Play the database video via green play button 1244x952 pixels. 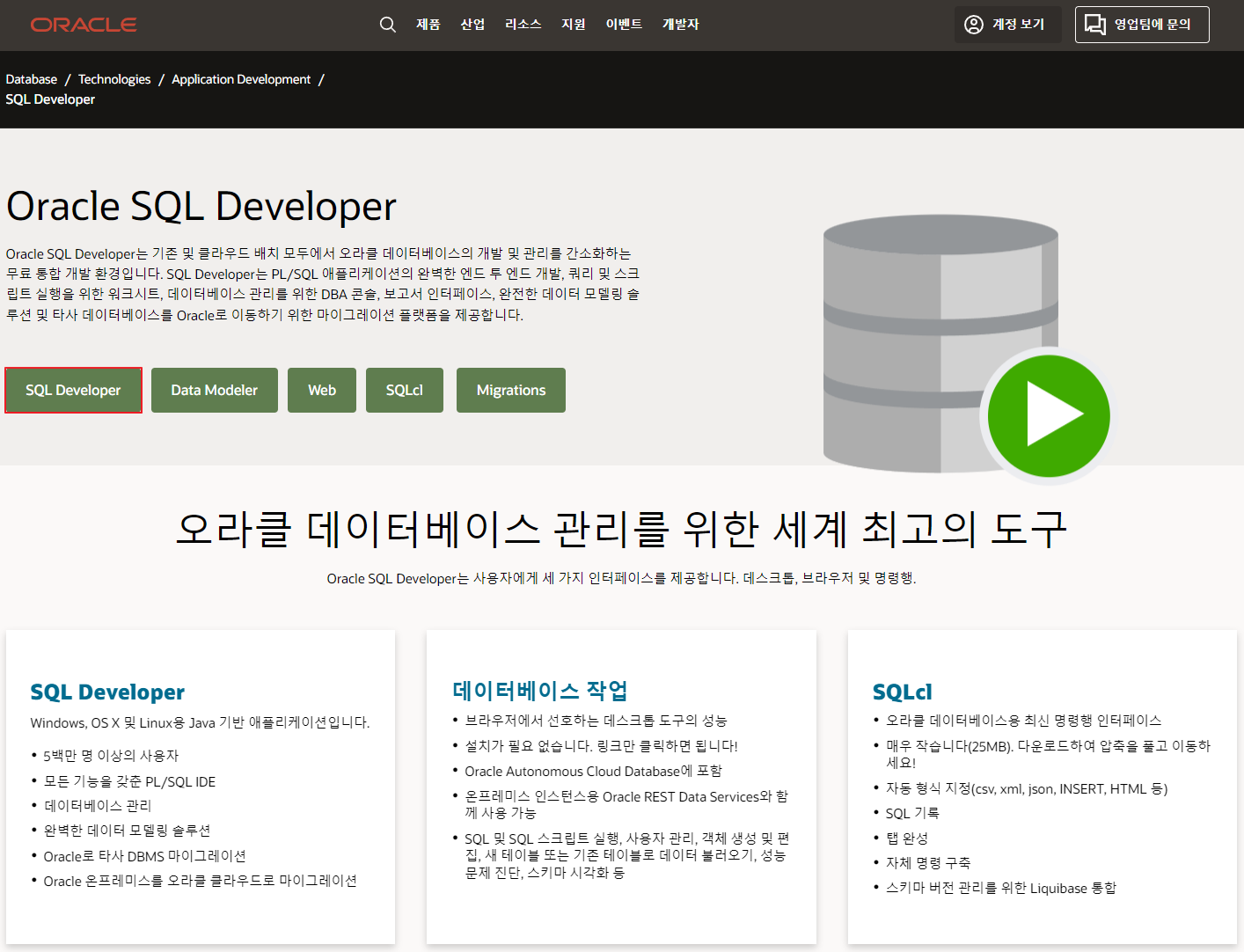click(1049, 415)
